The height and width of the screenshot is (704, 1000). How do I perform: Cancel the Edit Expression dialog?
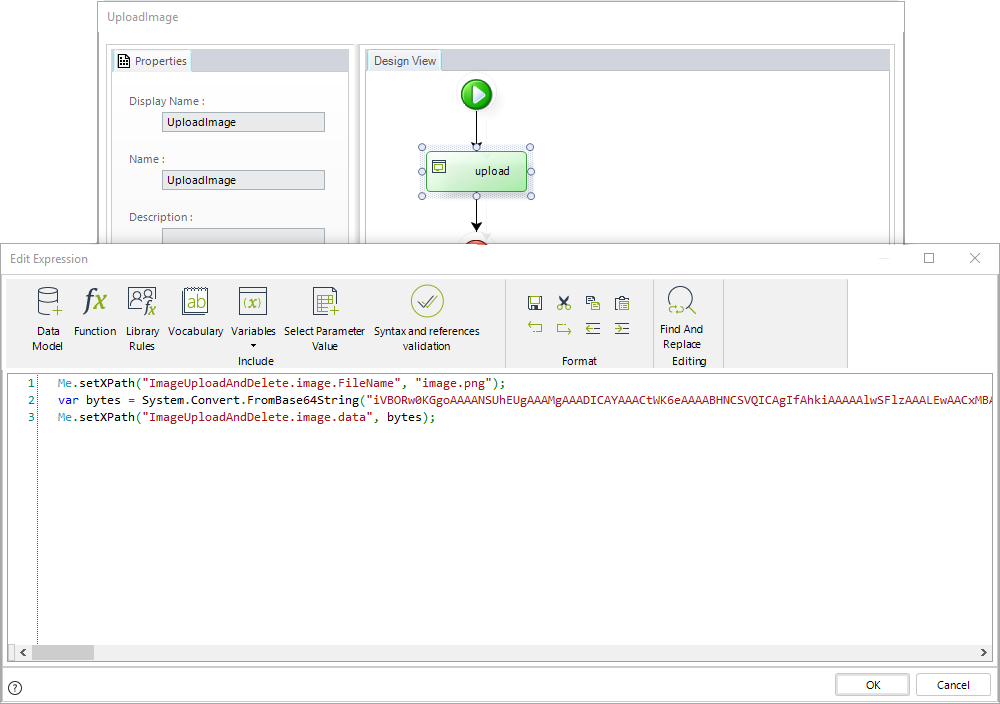click(x=953, y=685)
